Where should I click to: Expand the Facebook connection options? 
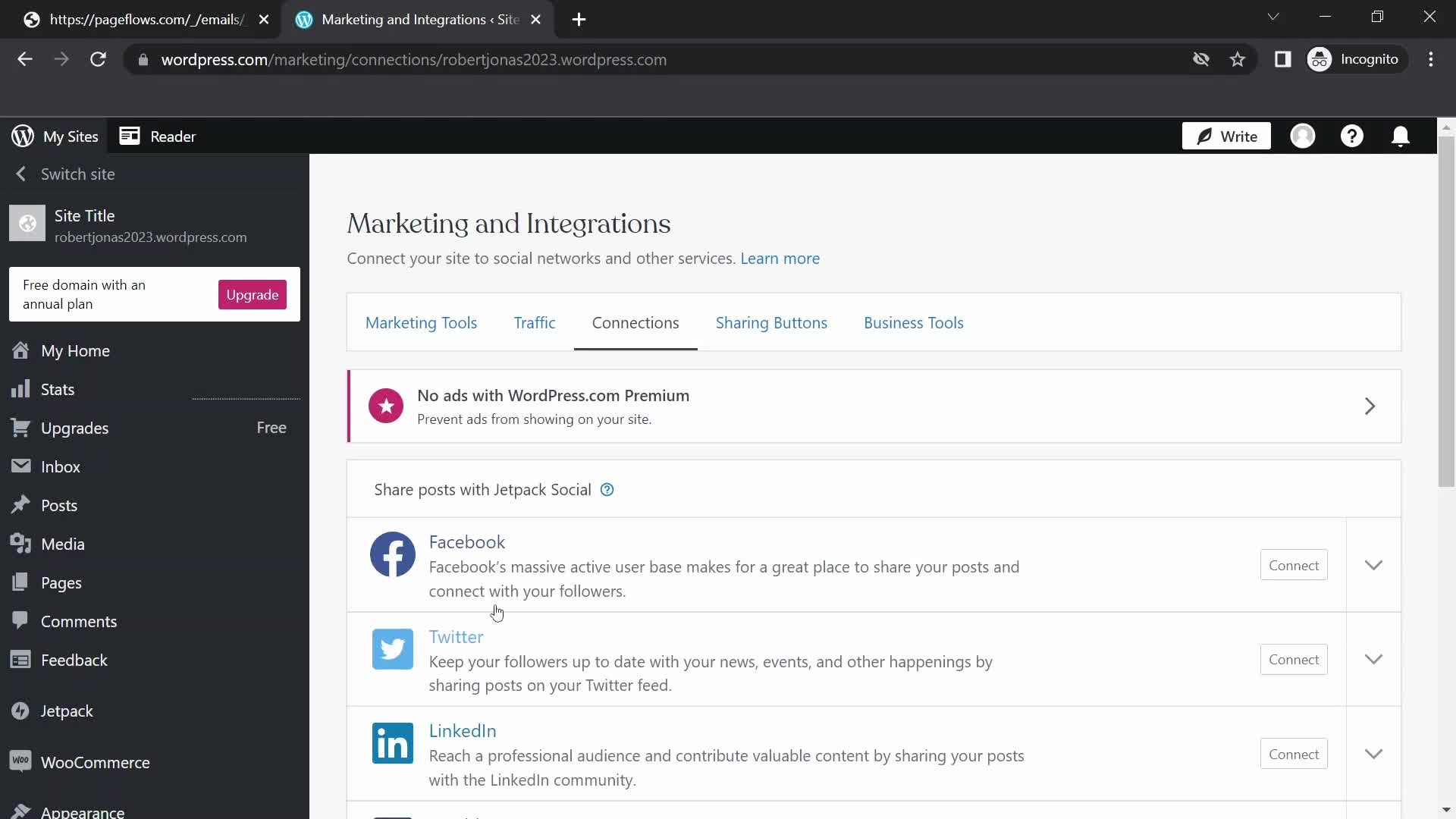(x=1374, y=565)
